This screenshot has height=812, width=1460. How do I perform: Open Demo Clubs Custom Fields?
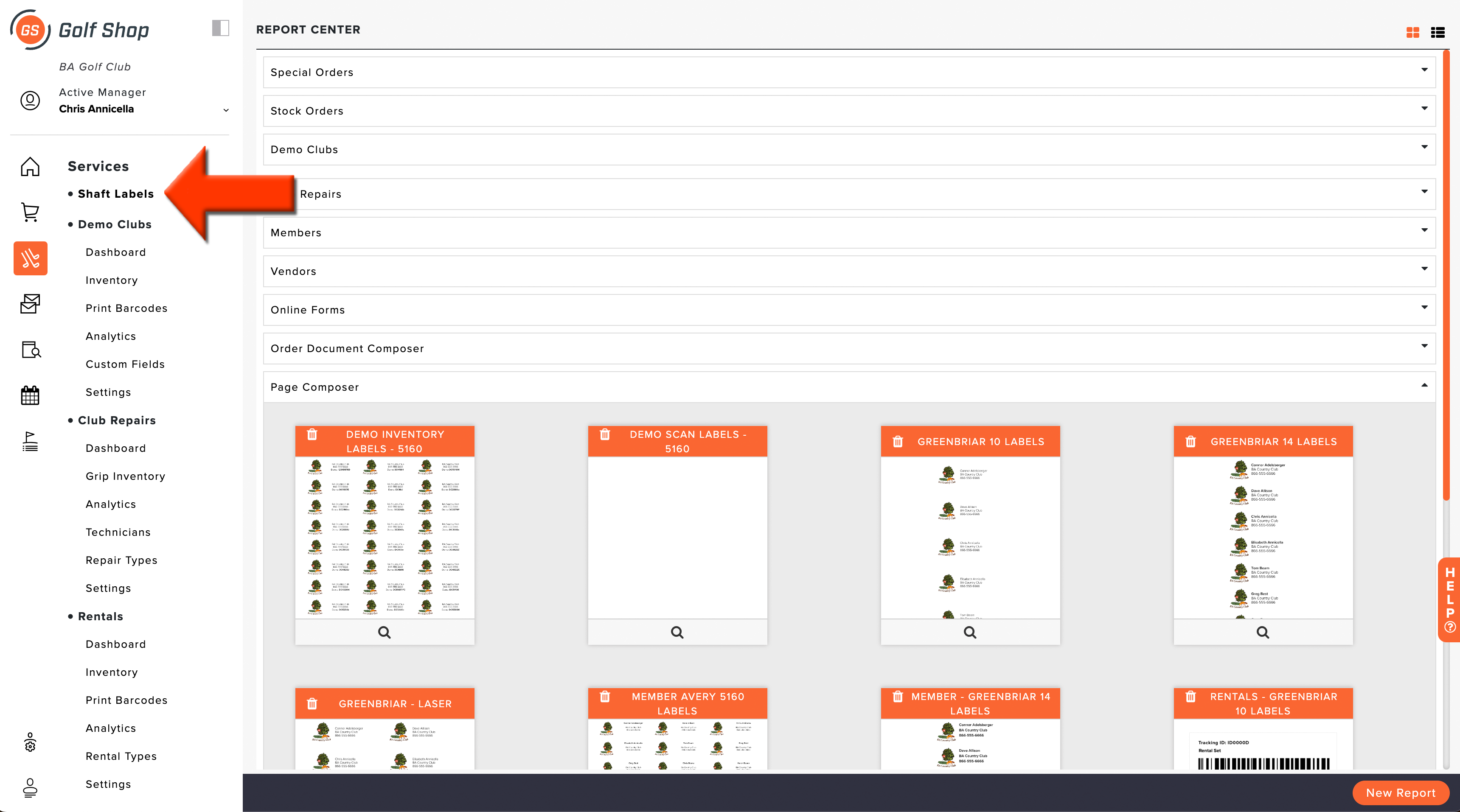pyautogui.click(x=125, y=364)
